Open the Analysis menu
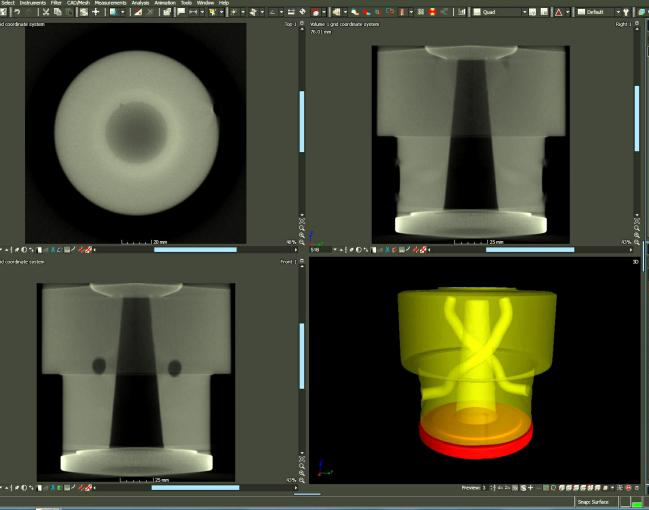Viewport: 649px width, 510px height. click(140, 3)
